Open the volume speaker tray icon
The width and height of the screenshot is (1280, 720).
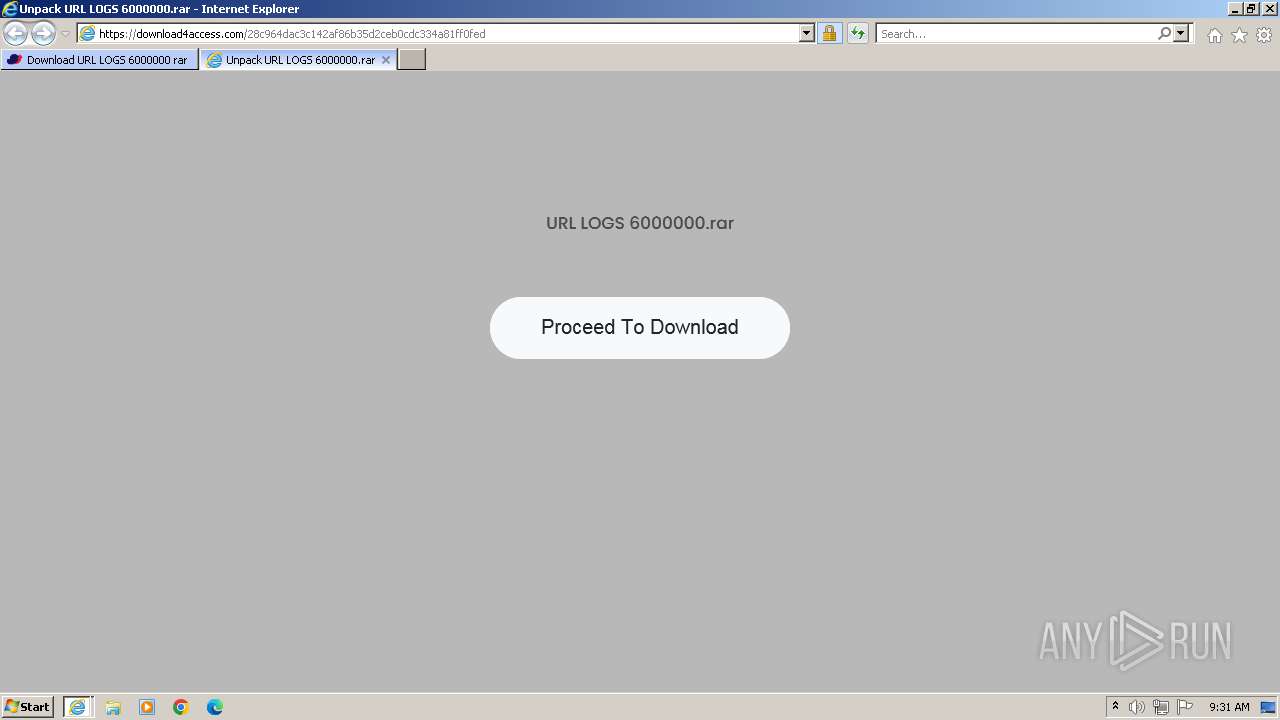tap(1137, 707)
